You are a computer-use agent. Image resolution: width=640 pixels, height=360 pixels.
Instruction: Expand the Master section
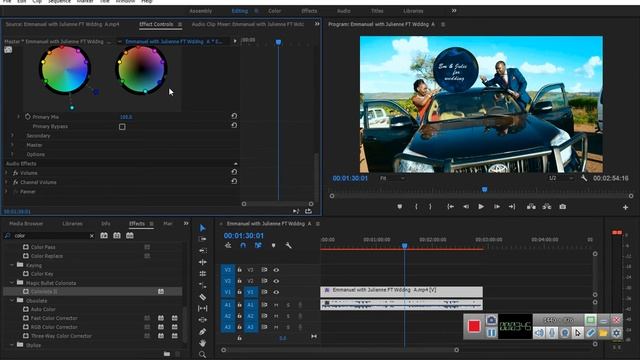[x=12, y=145]
